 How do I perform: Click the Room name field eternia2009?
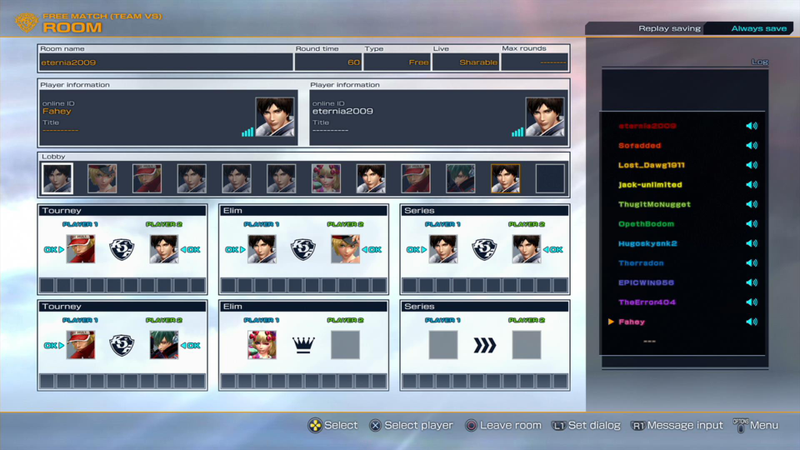click(x=166, y=62)
